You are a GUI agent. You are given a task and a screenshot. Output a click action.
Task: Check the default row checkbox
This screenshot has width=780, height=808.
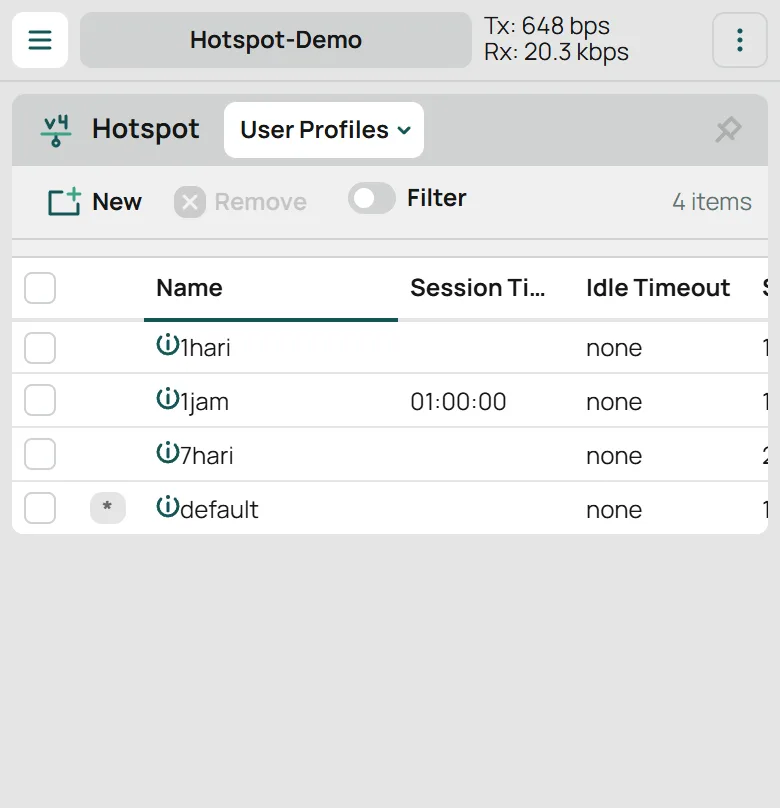click(40, 508)
